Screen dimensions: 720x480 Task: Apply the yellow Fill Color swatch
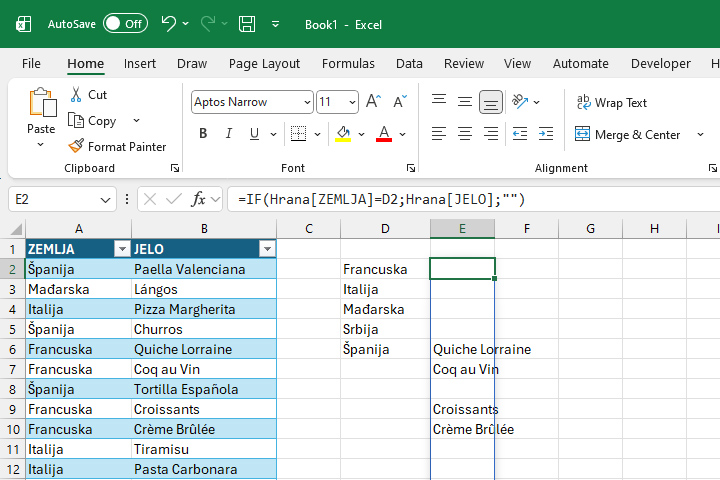point(343,134)
